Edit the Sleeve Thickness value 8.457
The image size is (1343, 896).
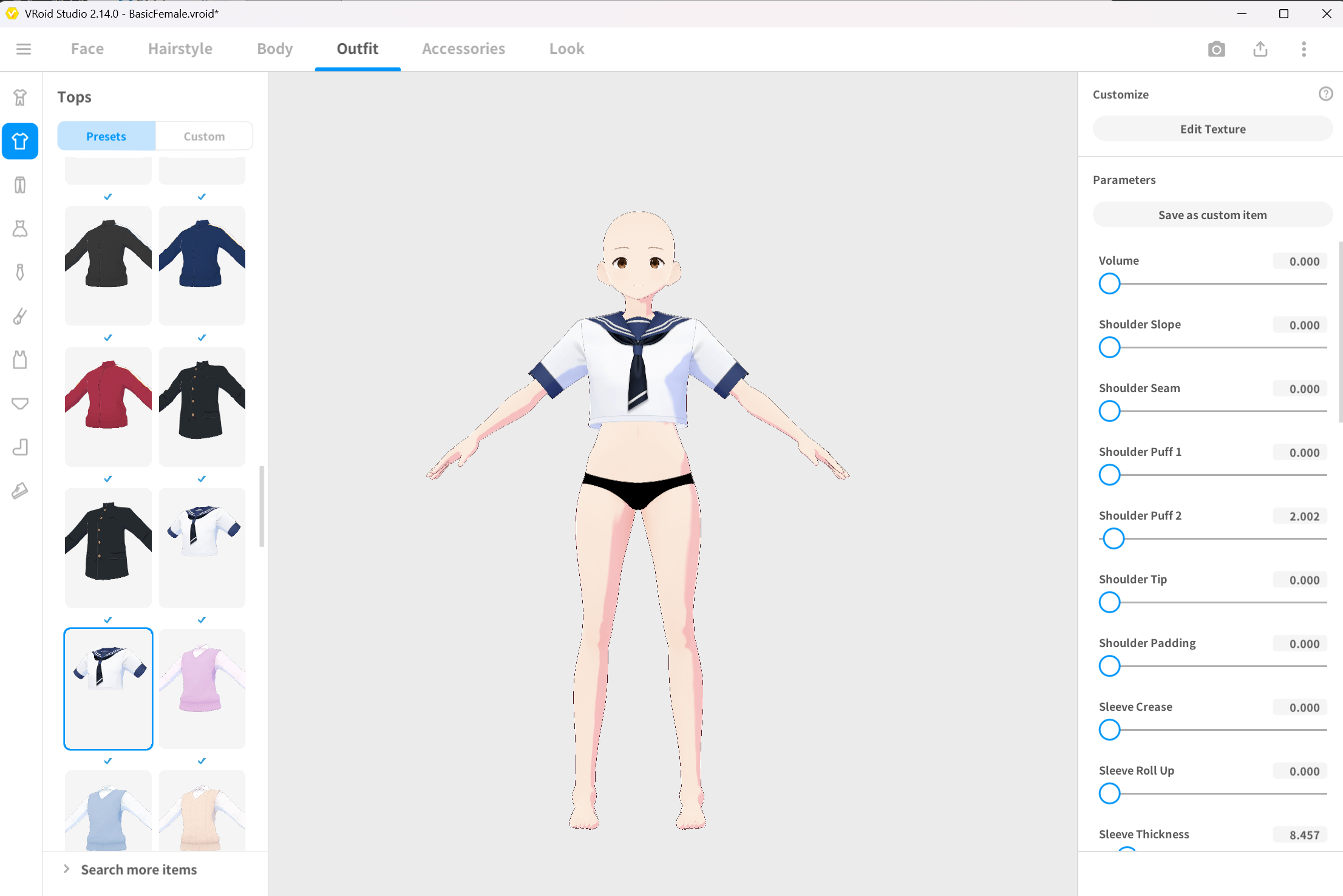(x=1300, y=835)
